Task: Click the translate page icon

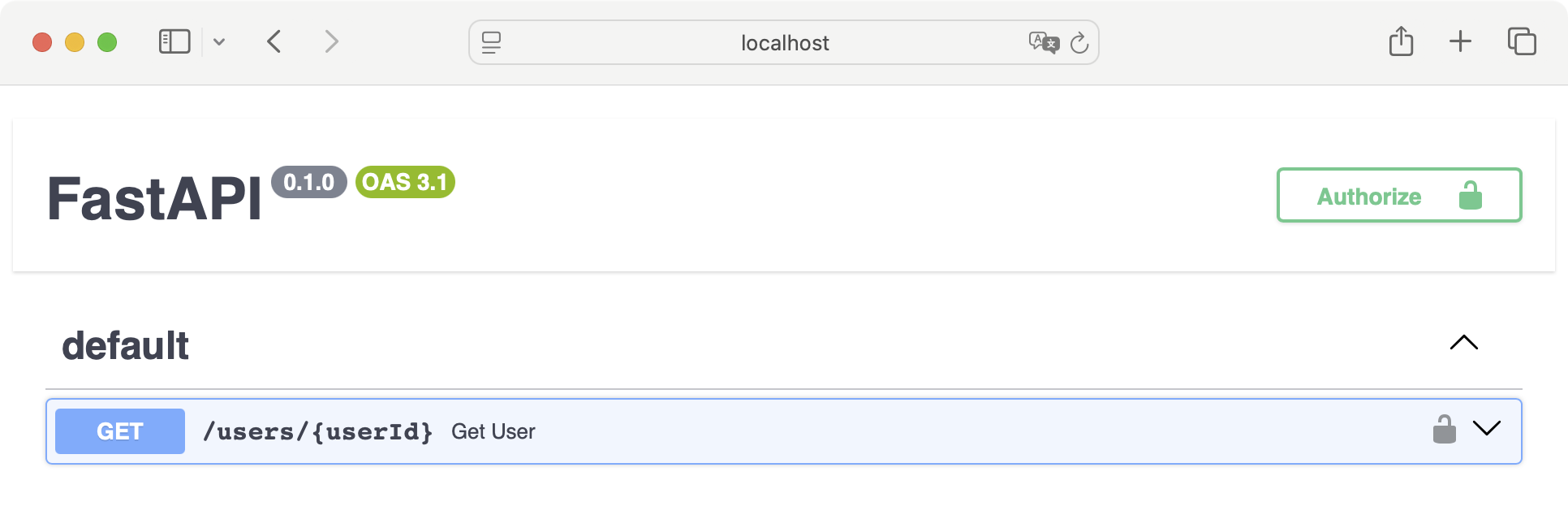Action: click(x=1043, y=42)
